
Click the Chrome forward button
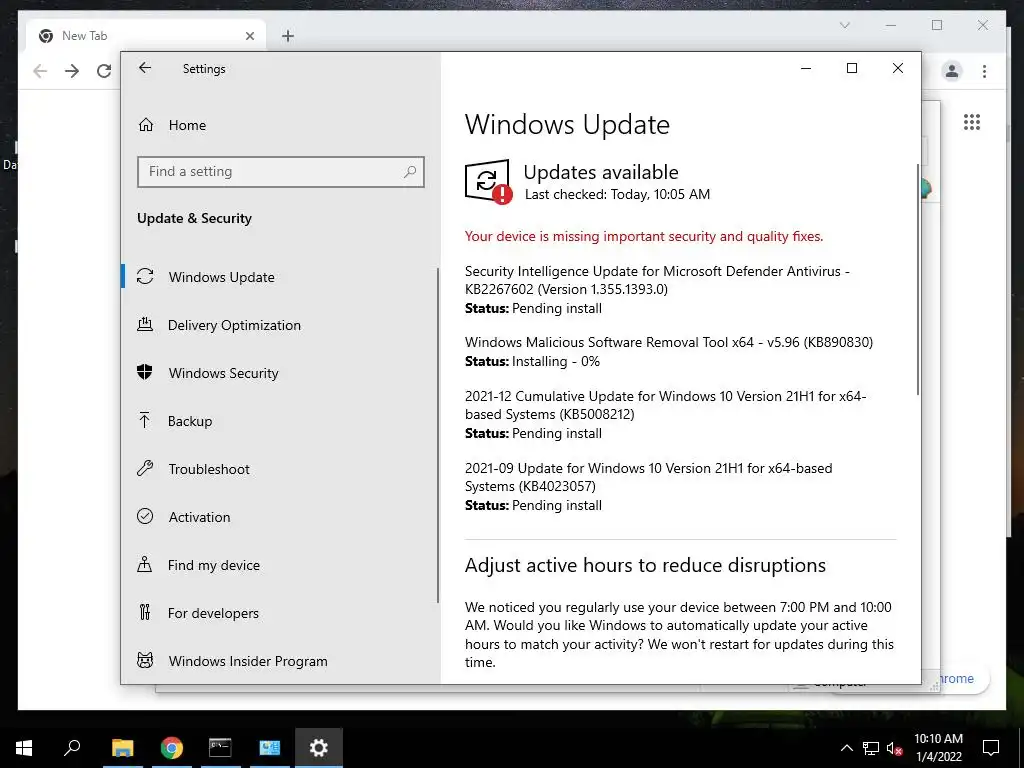[x=72, y=71]
